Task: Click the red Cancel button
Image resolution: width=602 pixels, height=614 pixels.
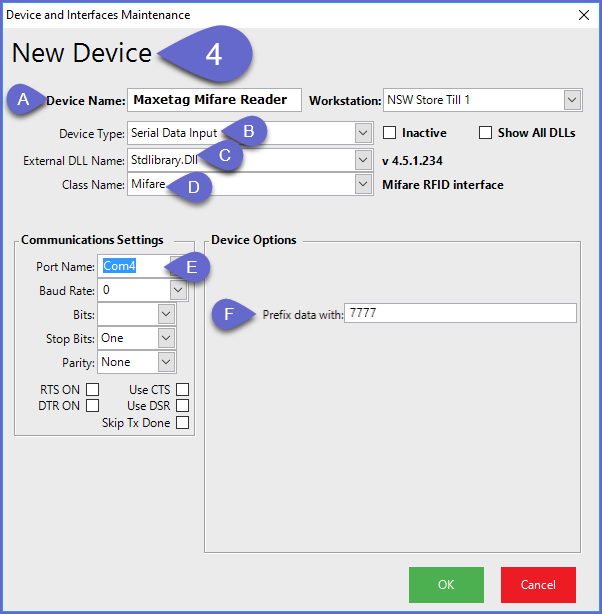Action: (x=538, y=585)
